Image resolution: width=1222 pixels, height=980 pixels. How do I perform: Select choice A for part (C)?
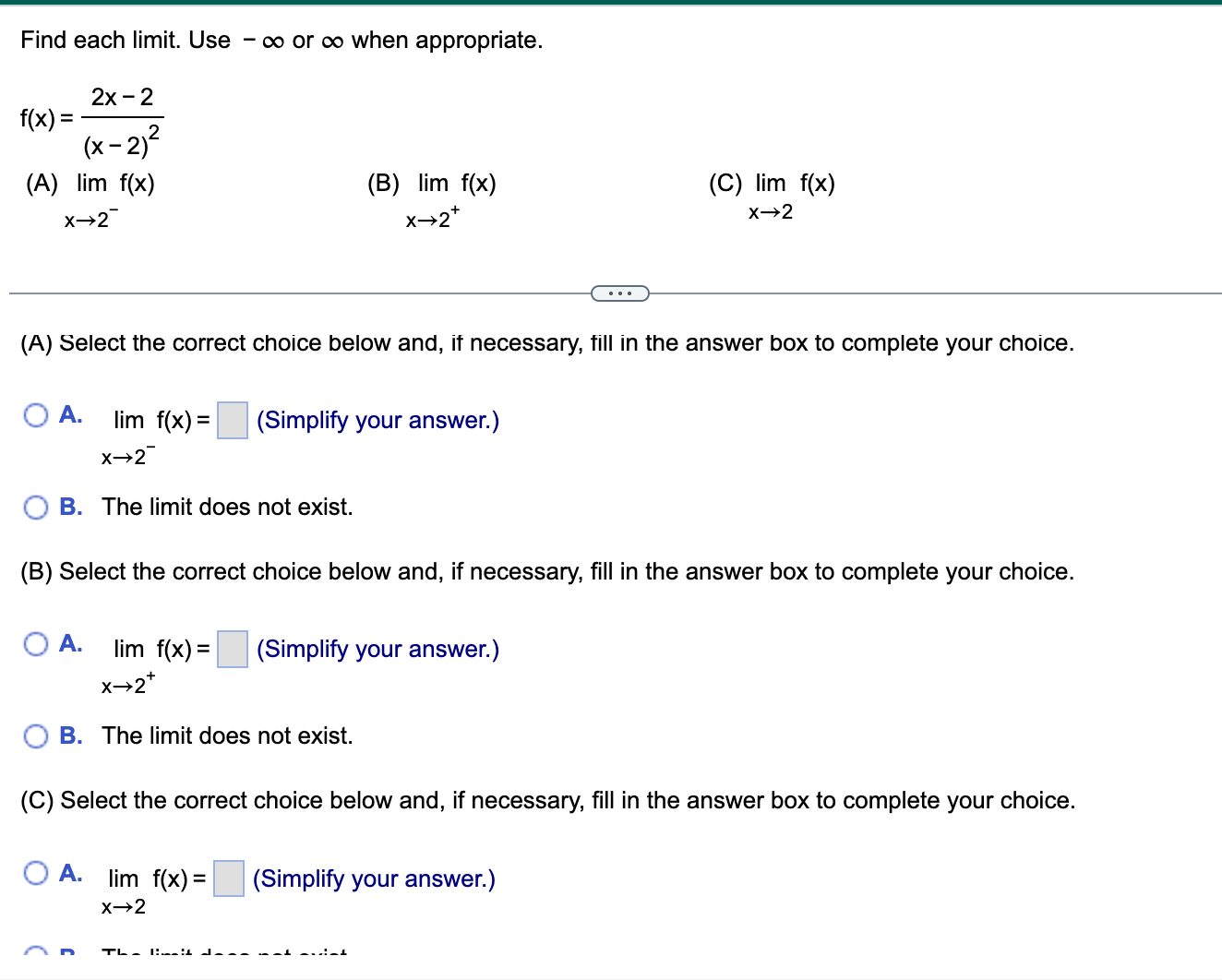click(x=36, y=873)
